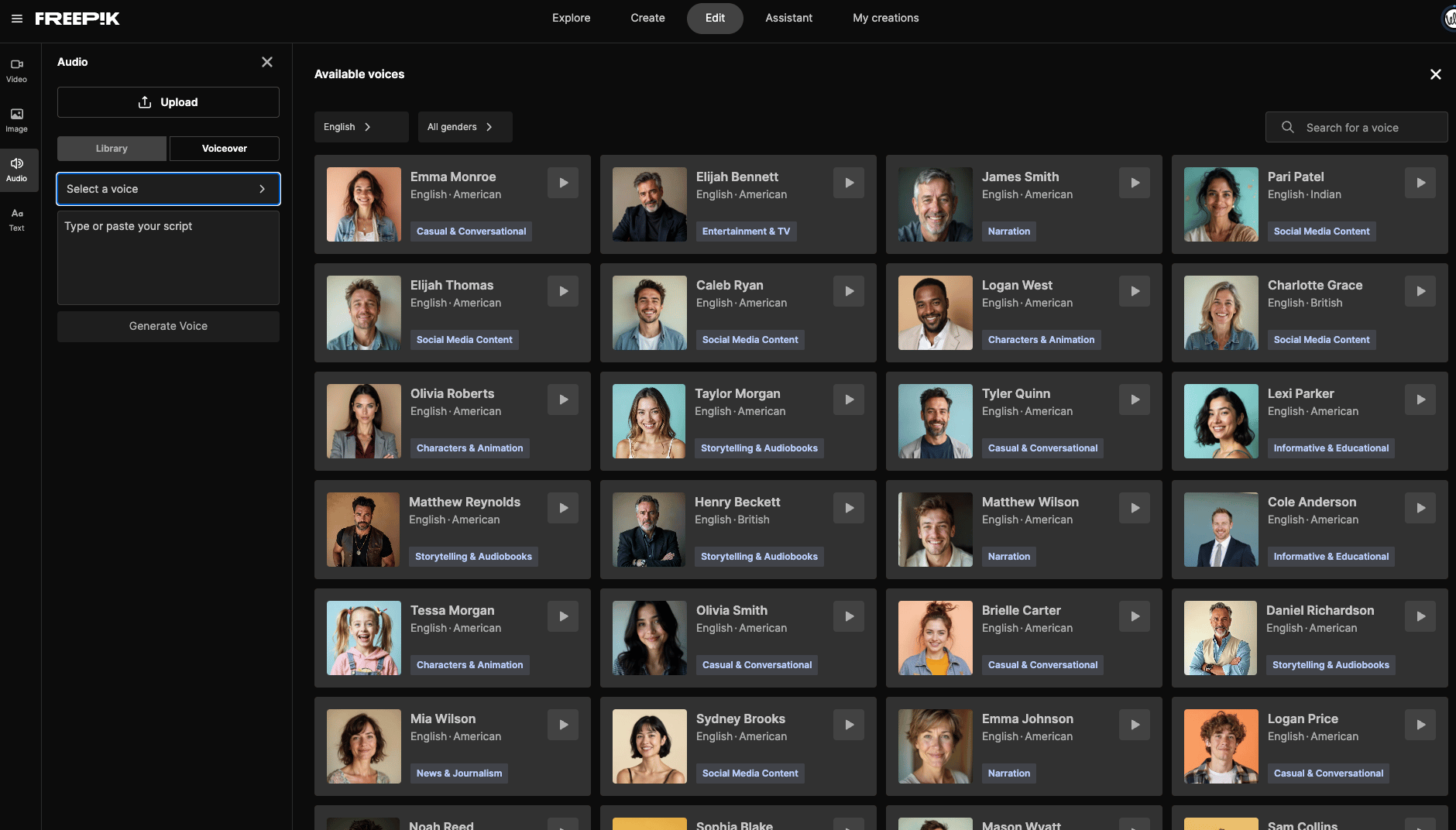Play Pari Patel voice preview
The width and height of the screenshot is (1456, 830).
pyautogui.click(x=1421, y=183)
